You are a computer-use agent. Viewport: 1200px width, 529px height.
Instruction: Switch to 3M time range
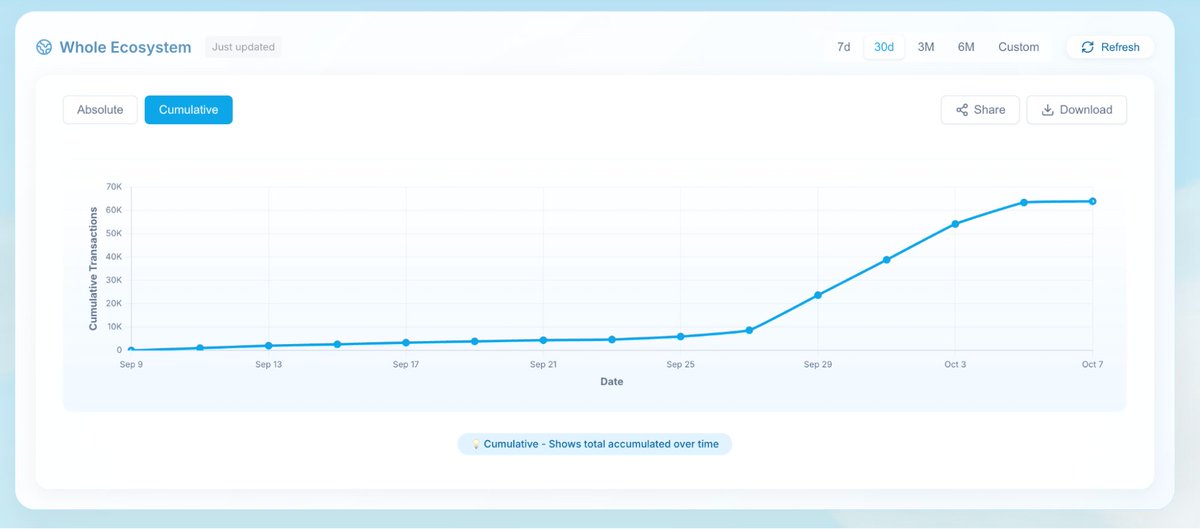tap(926, 47)
